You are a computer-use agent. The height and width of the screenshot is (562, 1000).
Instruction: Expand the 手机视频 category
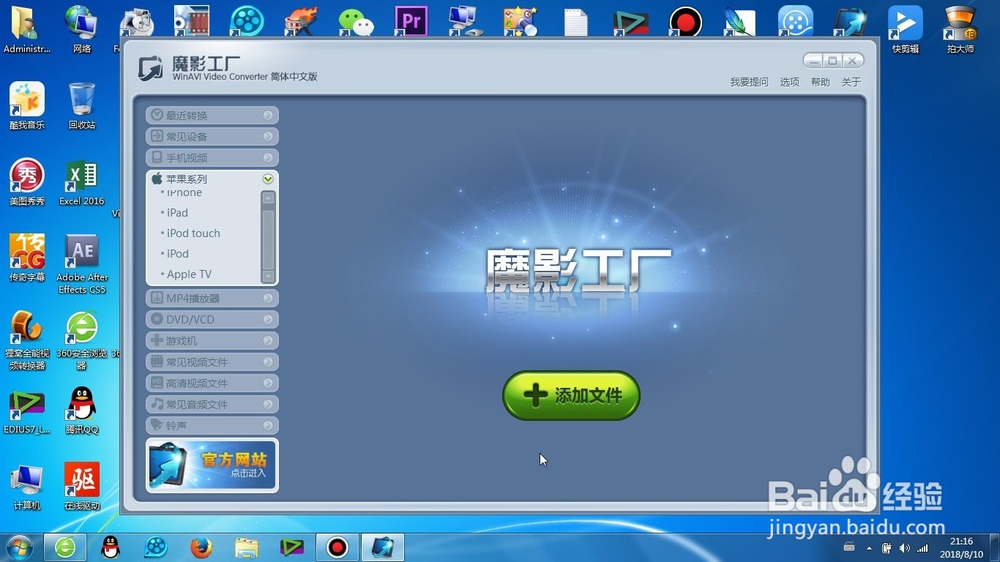point(212,158)
